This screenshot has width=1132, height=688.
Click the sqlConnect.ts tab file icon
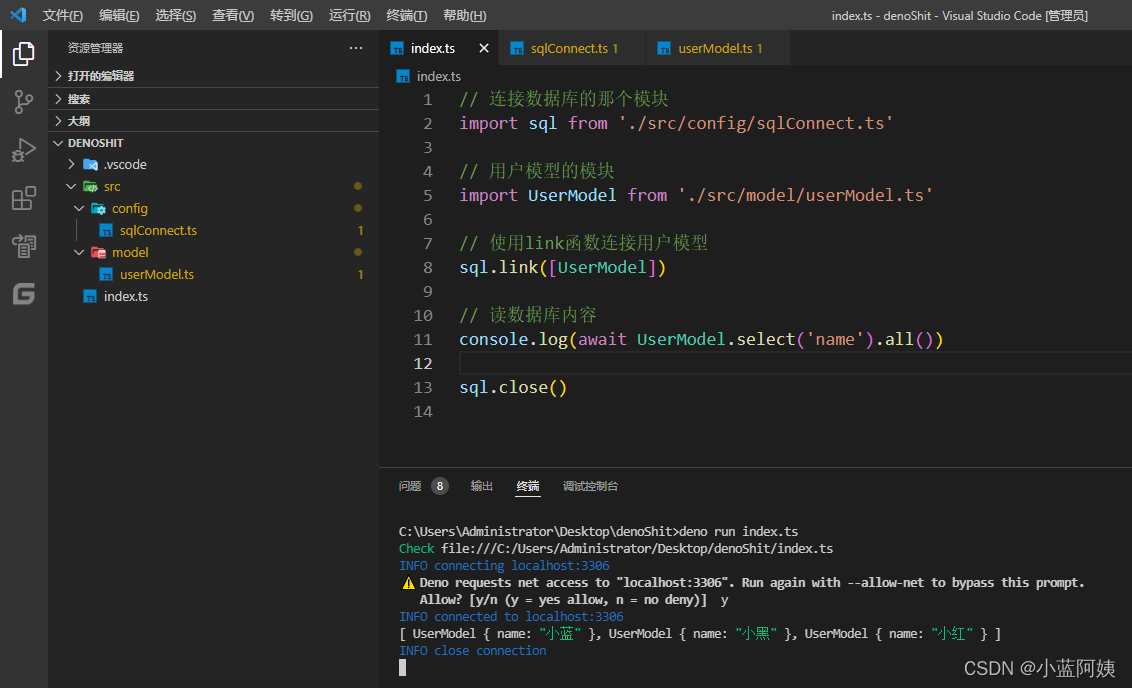click(x=517, y=48)
